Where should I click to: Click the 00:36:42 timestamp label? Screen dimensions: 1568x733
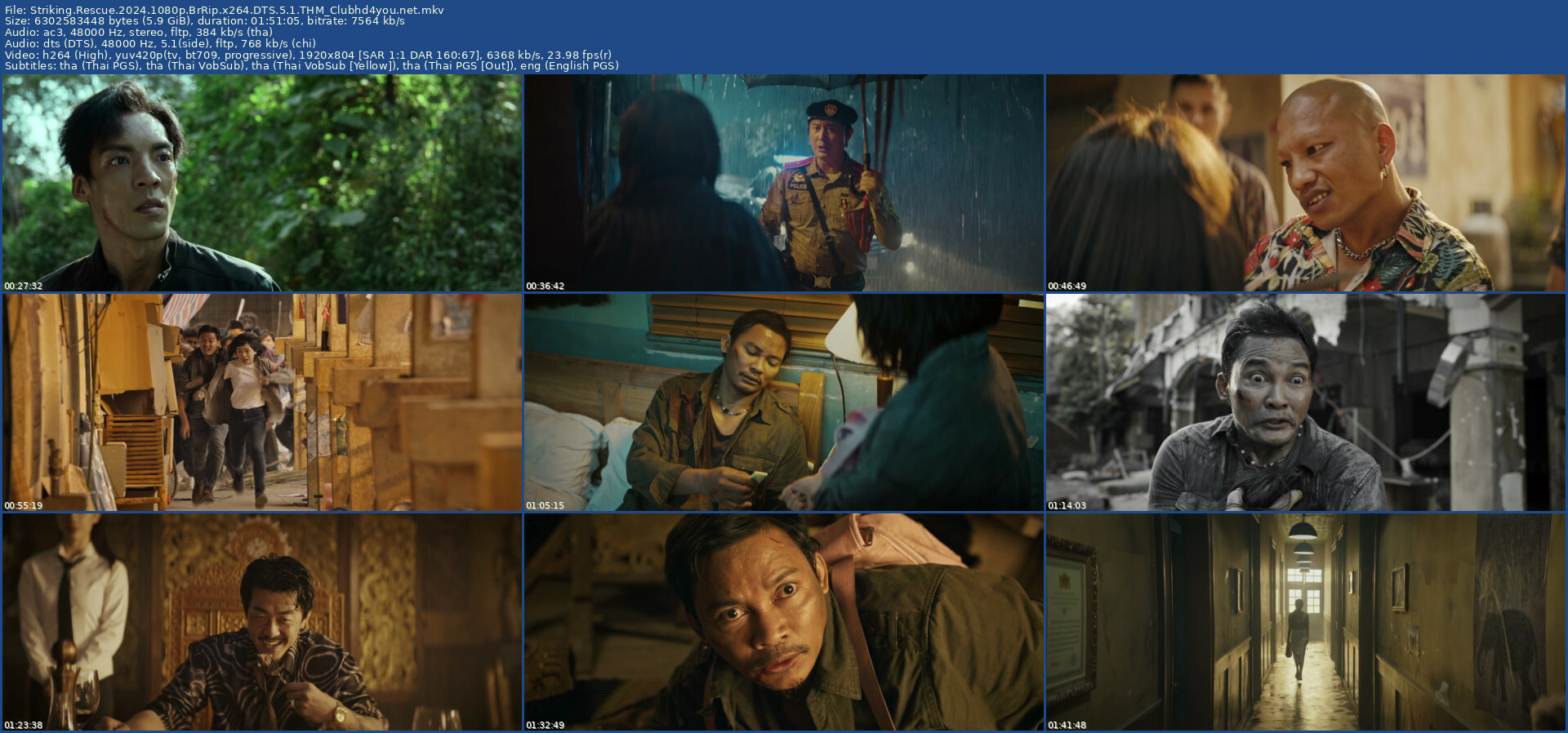545,286
